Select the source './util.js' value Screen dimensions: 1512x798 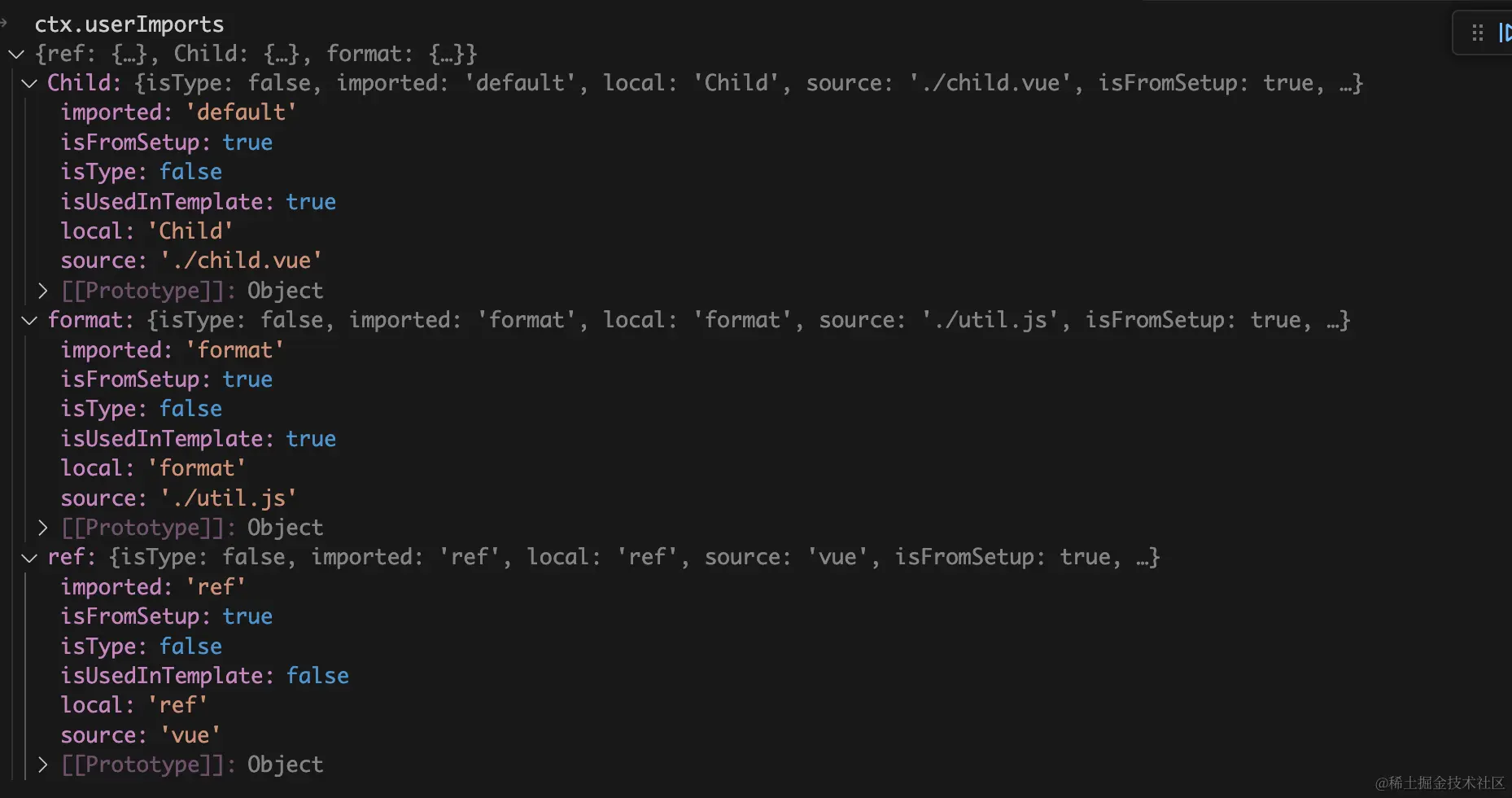coord(228,498)
